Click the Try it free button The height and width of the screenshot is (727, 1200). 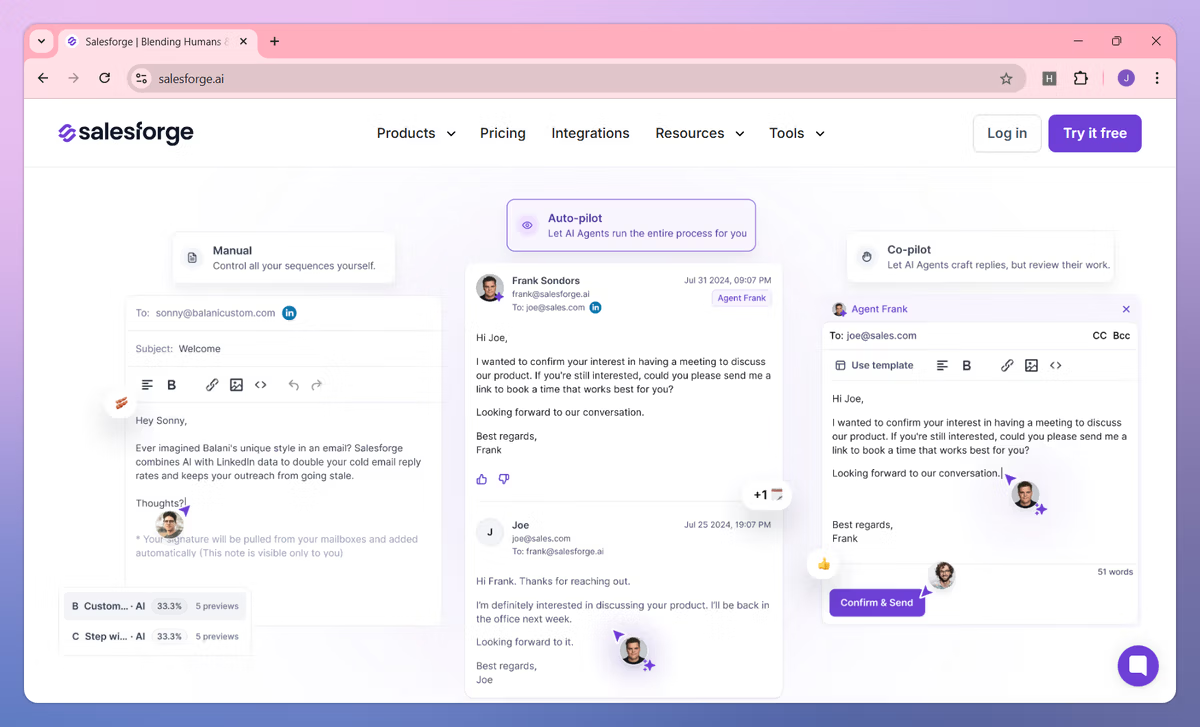(x=1095, y=133)
